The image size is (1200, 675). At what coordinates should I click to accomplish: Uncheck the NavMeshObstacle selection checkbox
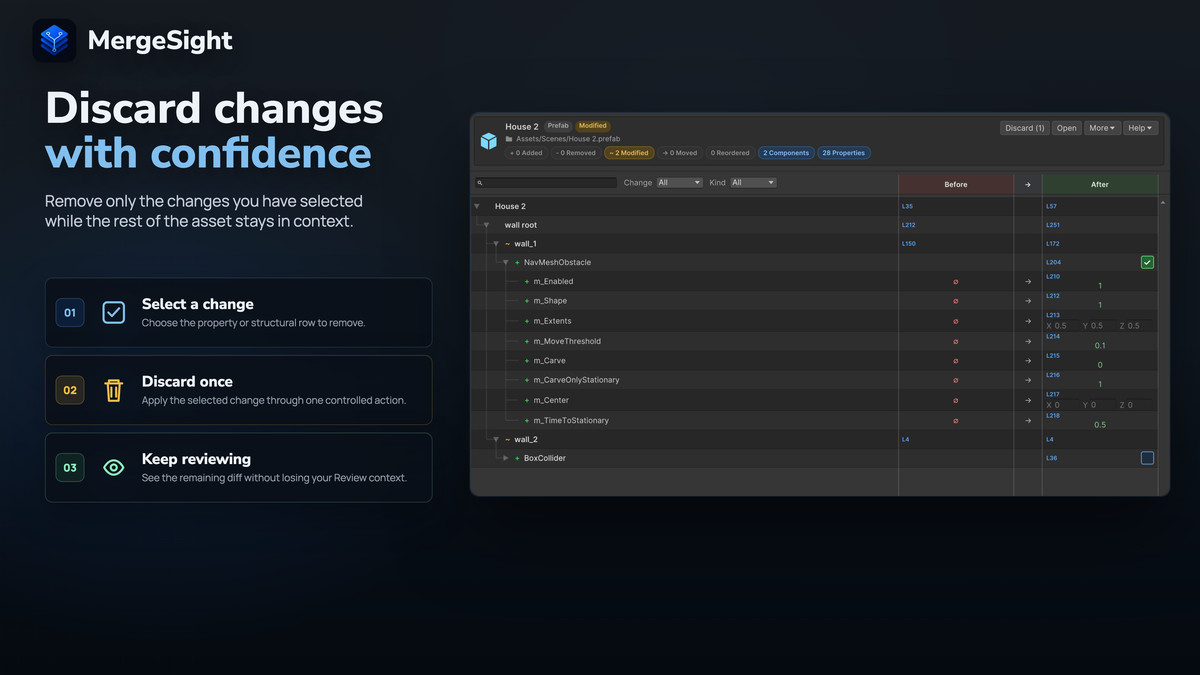coord(1147,262)
